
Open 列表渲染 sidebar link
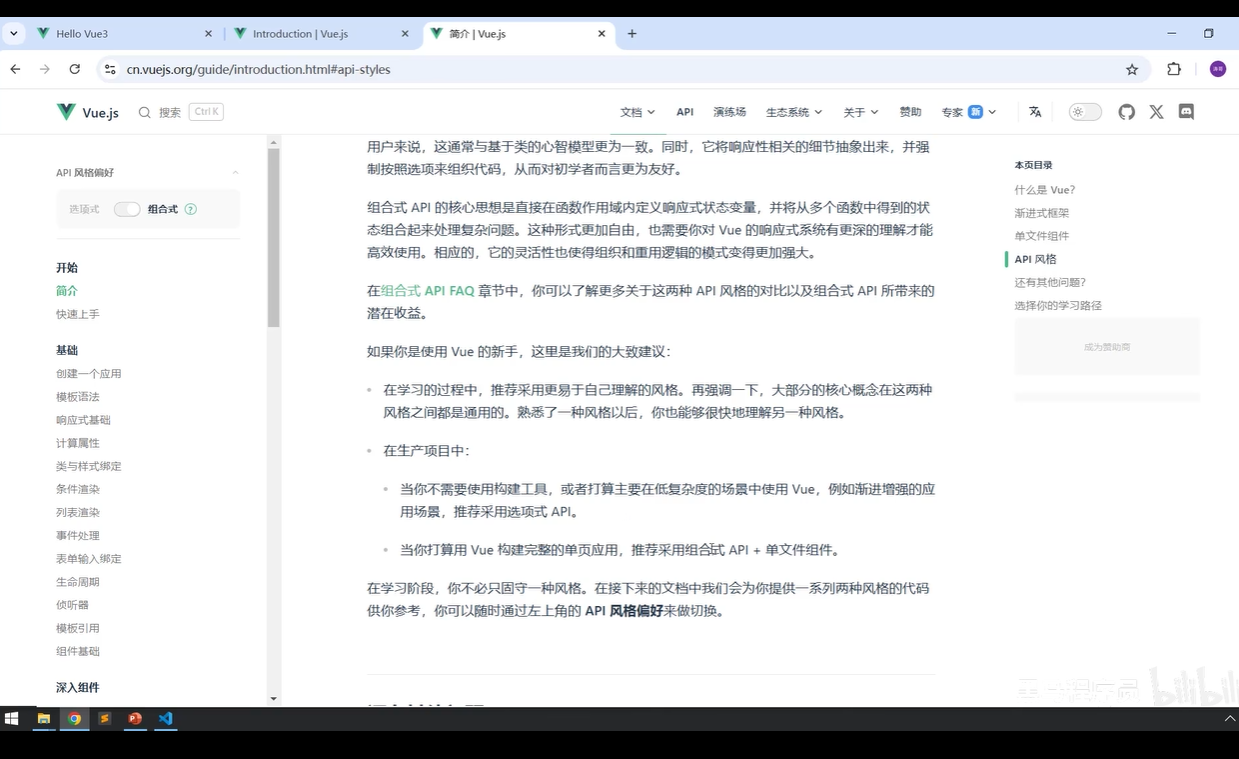pyautogui.click(x=78, y=512)
